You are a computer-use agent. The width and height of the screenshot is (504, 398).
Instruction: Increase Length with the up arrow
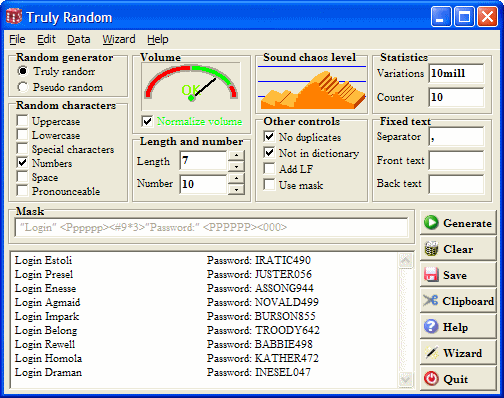tap(236, 155)
